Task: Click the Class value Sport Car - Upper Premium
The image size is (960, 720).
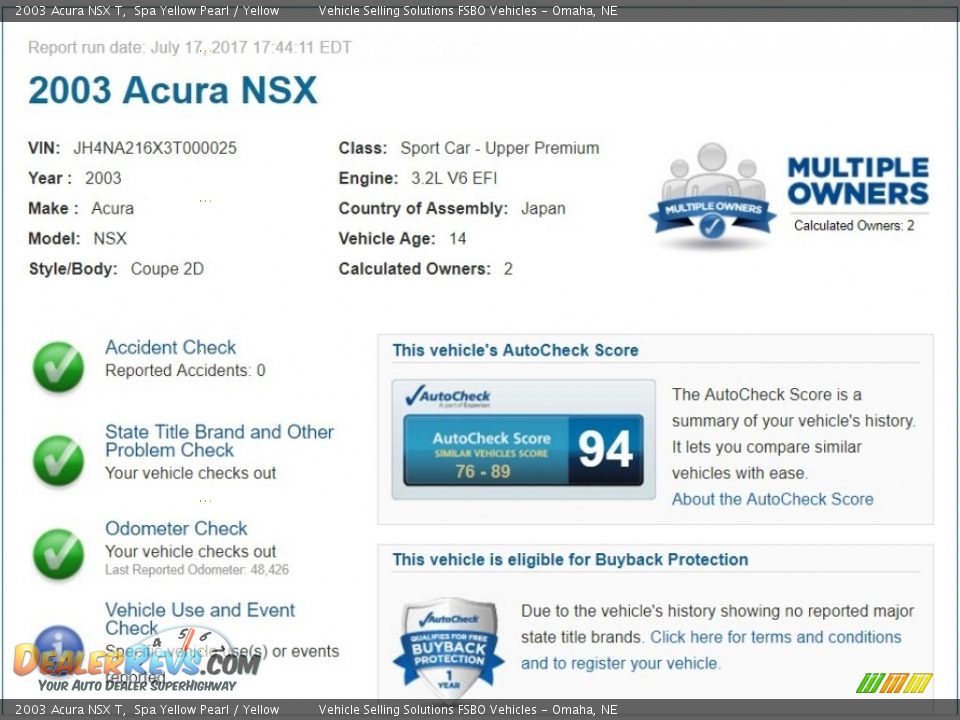Action: [x=500, y=148]
